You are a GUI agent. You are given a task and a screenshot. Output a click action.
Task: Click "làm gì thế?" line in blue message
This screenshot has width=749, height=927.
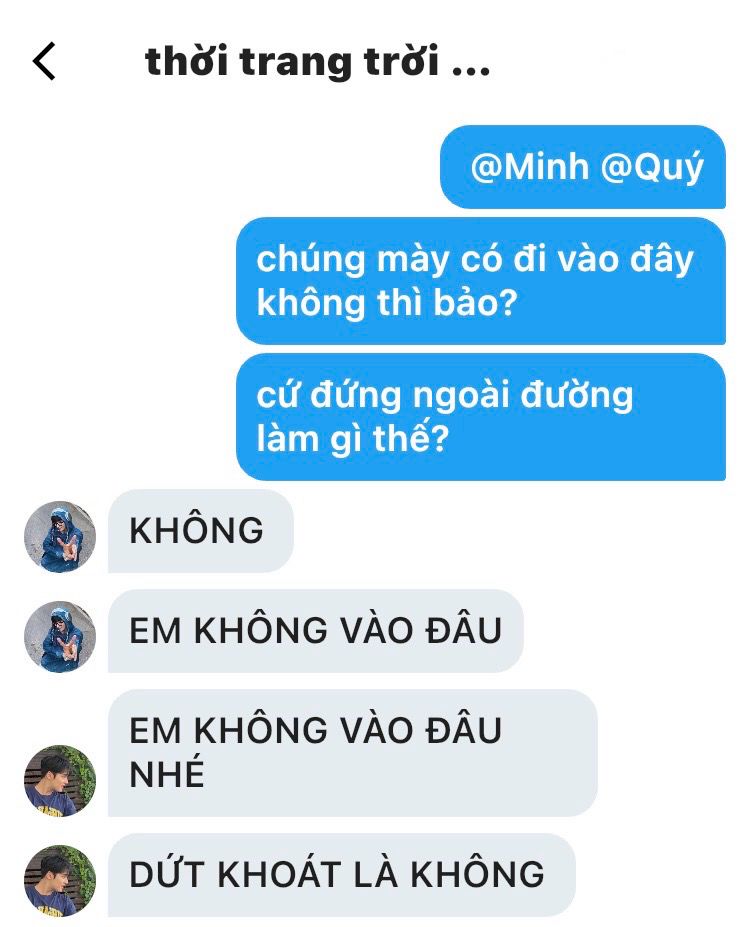353,439
